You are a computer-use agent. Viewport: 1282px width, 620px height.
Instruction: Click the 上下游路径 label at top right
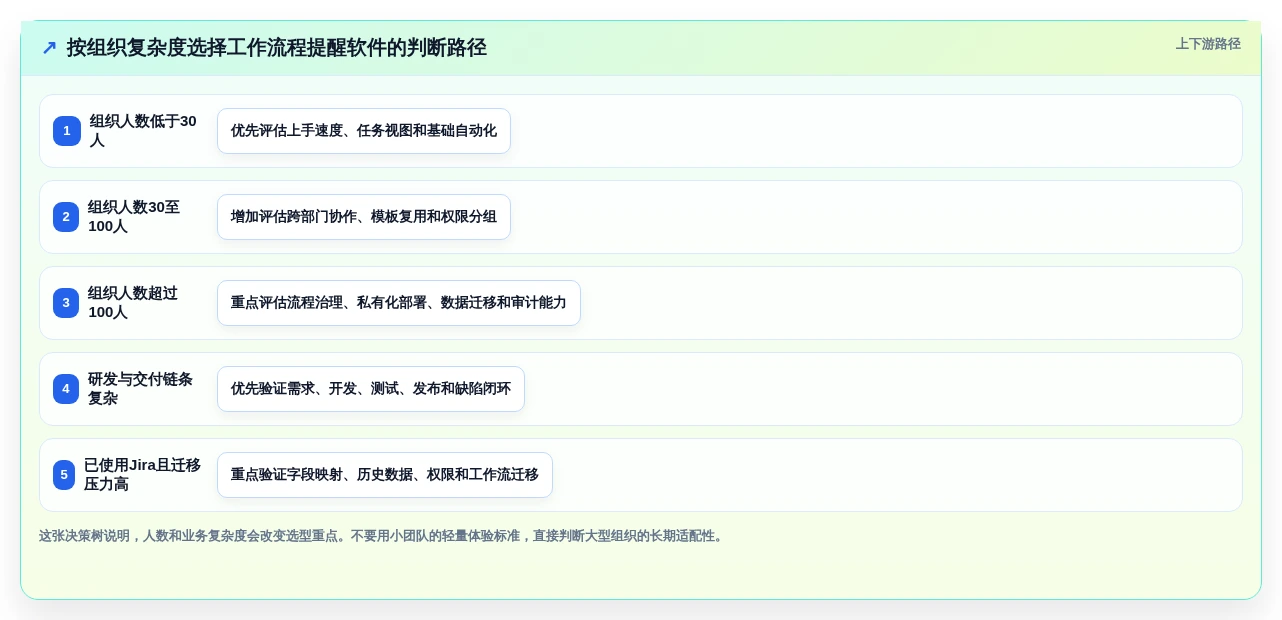coord(1208,44)
